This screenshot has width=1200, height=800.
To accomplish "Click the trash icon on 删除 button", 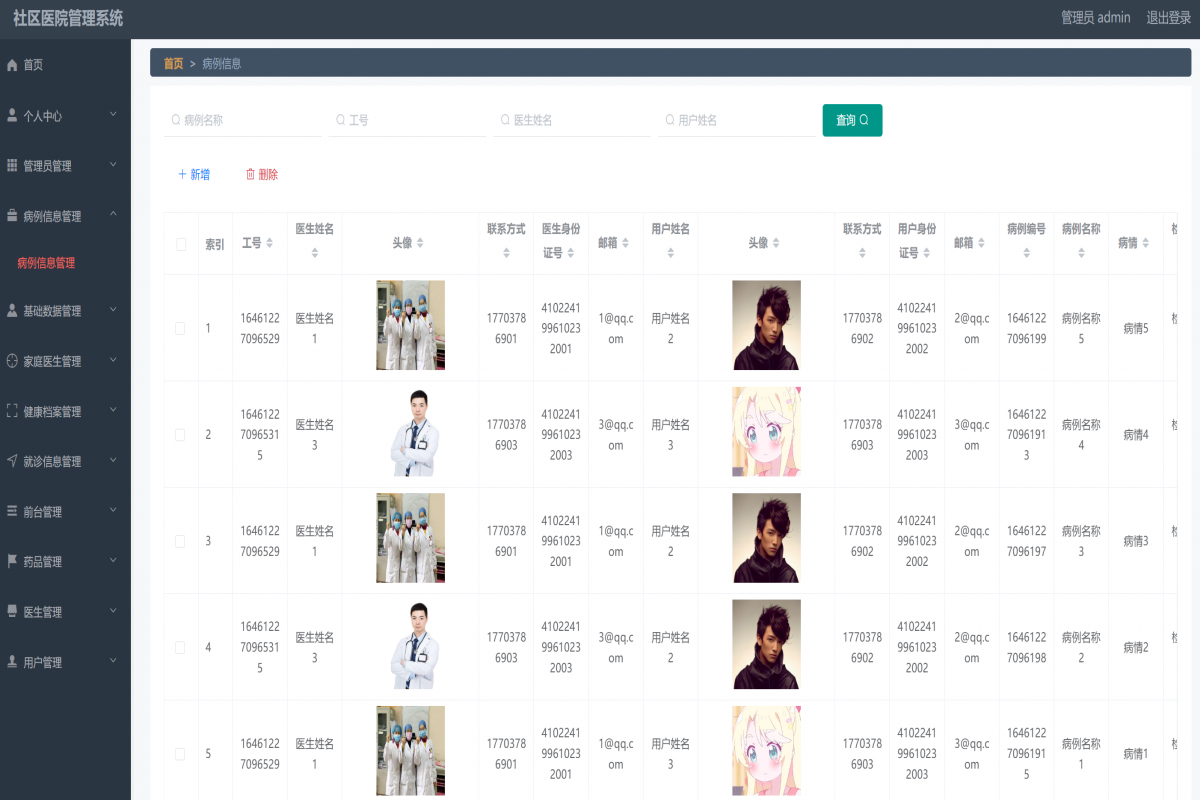I will point(251,173).
